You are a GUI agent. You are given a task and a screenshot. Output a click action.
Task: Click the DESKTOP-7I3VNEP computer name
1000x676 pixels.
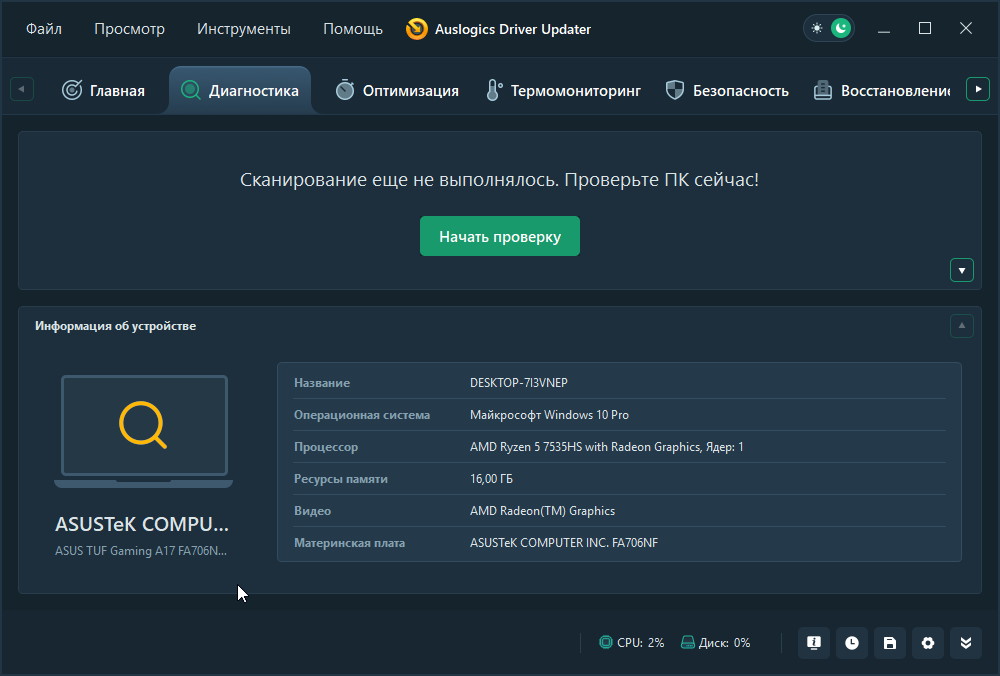[x=518, y=383]
